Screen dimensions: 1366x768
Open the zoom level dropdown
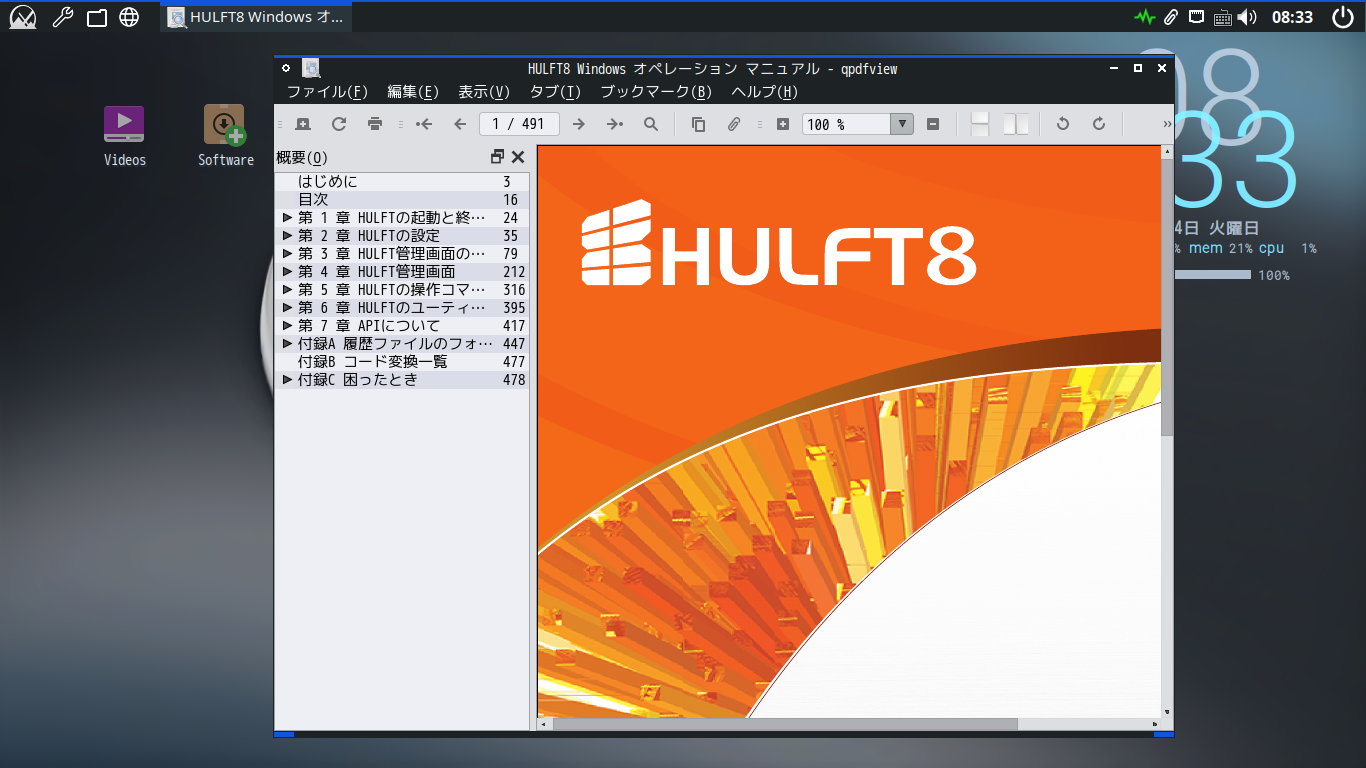click(902, 124)
